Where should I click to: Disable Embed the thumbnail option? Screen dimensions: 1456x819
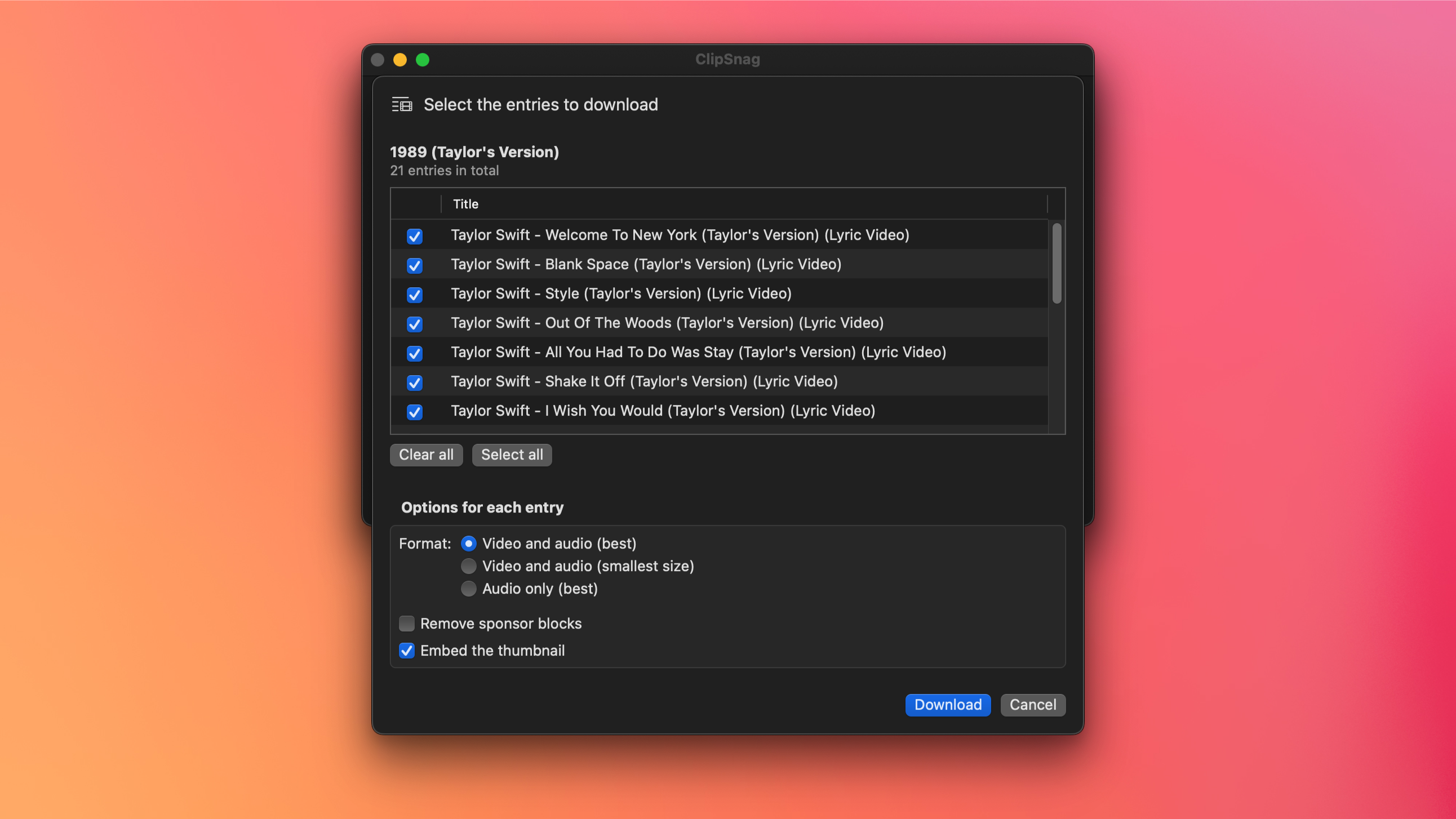[406, 651]
